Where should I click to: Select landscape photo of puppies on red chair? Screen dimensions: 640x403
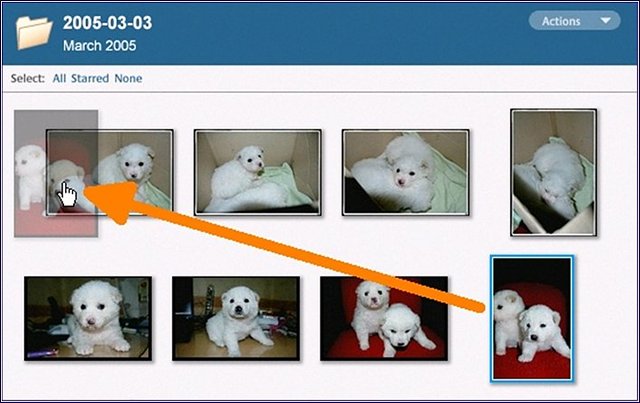point(384,318)
